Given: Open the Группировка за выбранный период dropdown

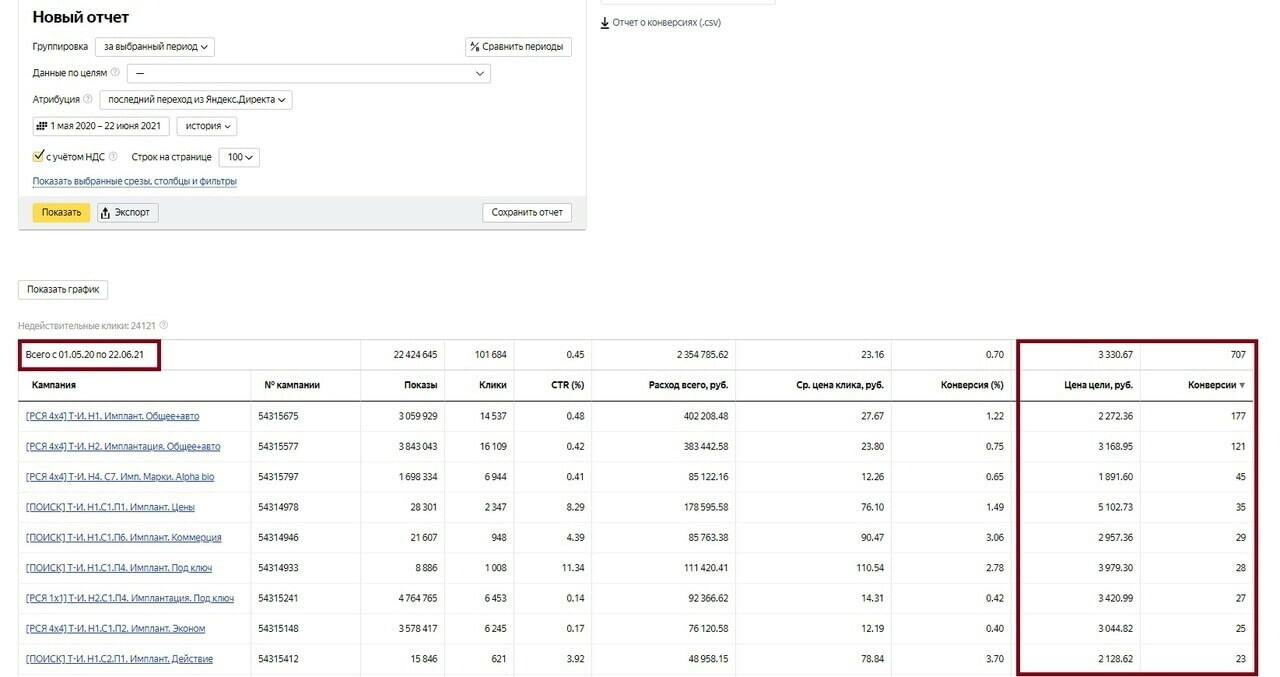Looking at the screenshot, I should click(155, 46).
